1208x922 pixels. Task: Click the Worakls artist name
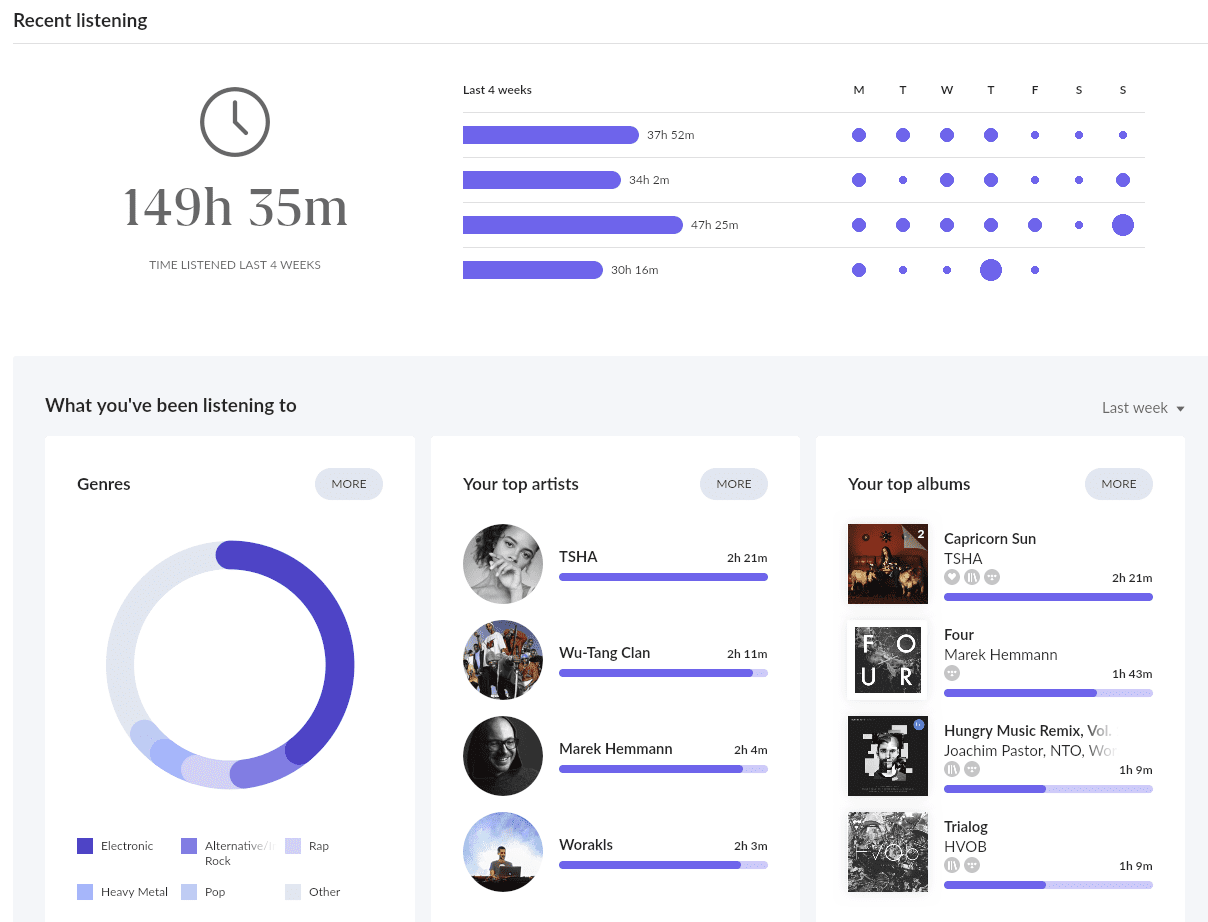[586, 845]
